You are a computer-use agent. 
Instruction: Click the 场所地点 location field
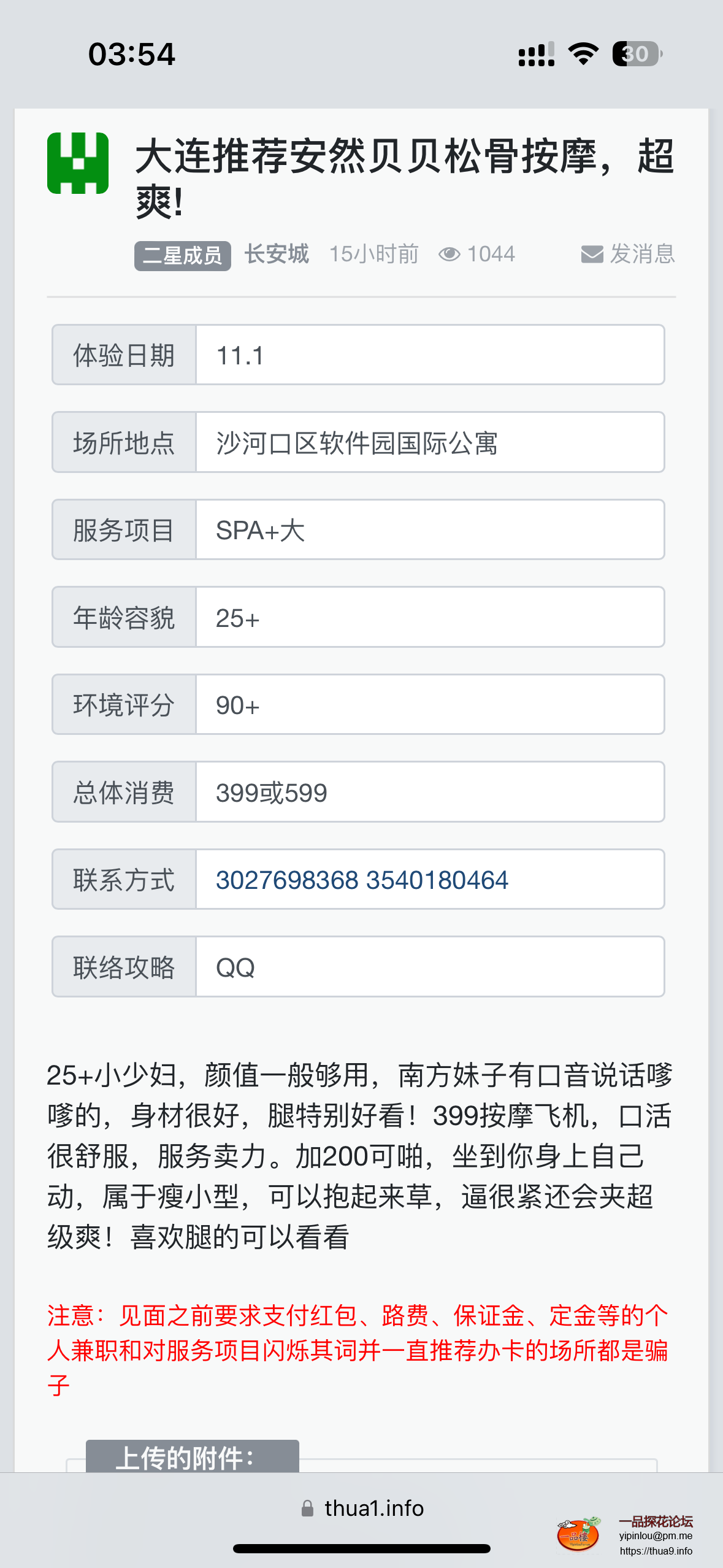[x=429, y=442]
